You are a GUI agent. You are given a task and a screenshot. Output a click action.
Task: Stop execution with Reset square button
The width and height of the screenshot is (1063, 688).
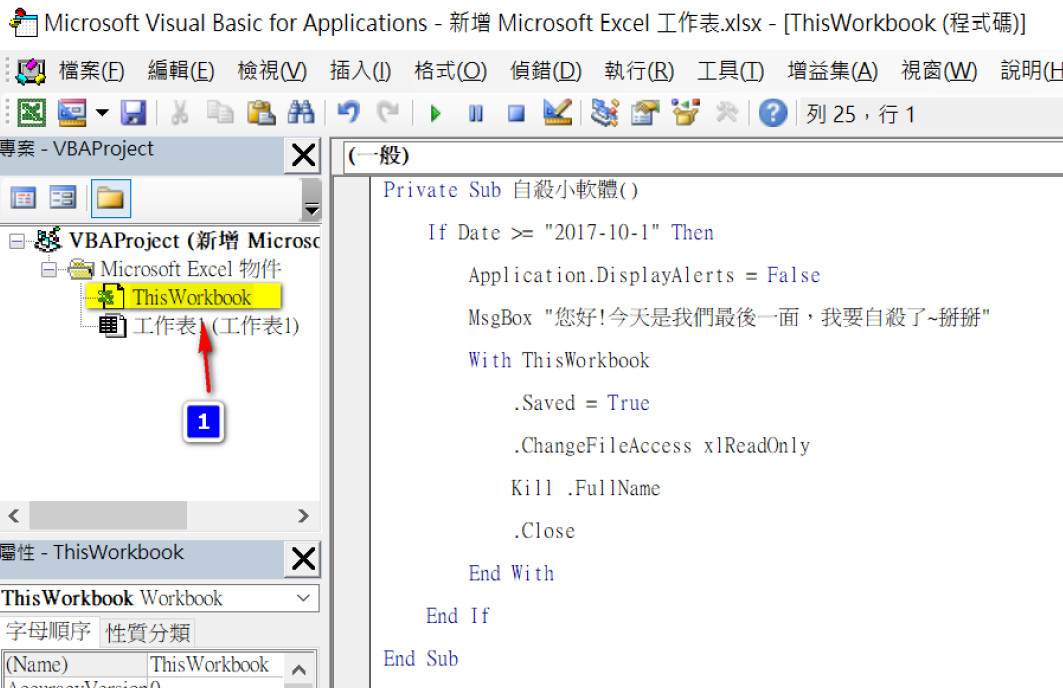(x=516, y=113)
